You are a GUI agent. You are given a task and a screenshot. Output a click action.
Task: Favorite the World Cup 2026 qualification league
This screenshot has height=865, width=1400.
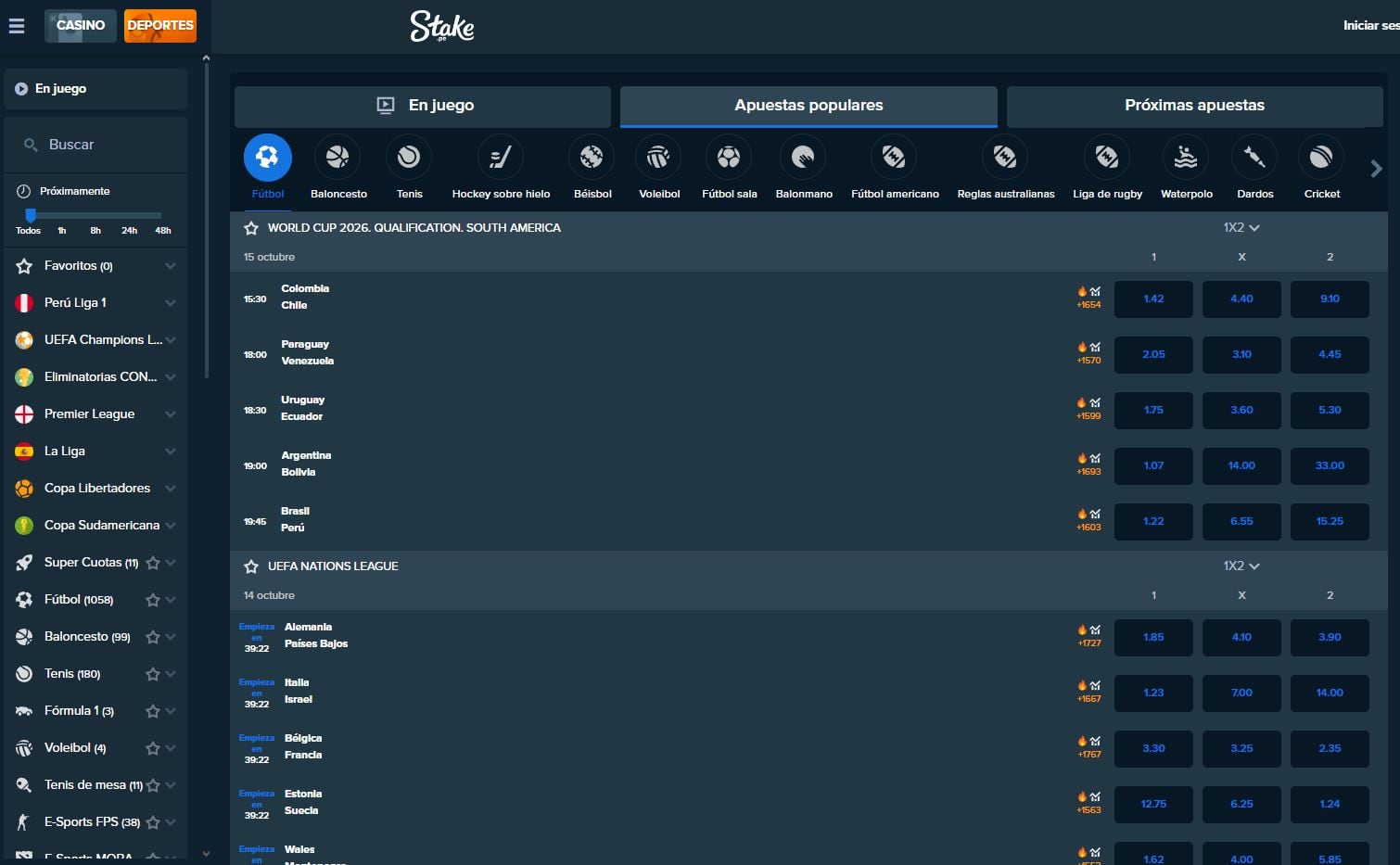251,228
